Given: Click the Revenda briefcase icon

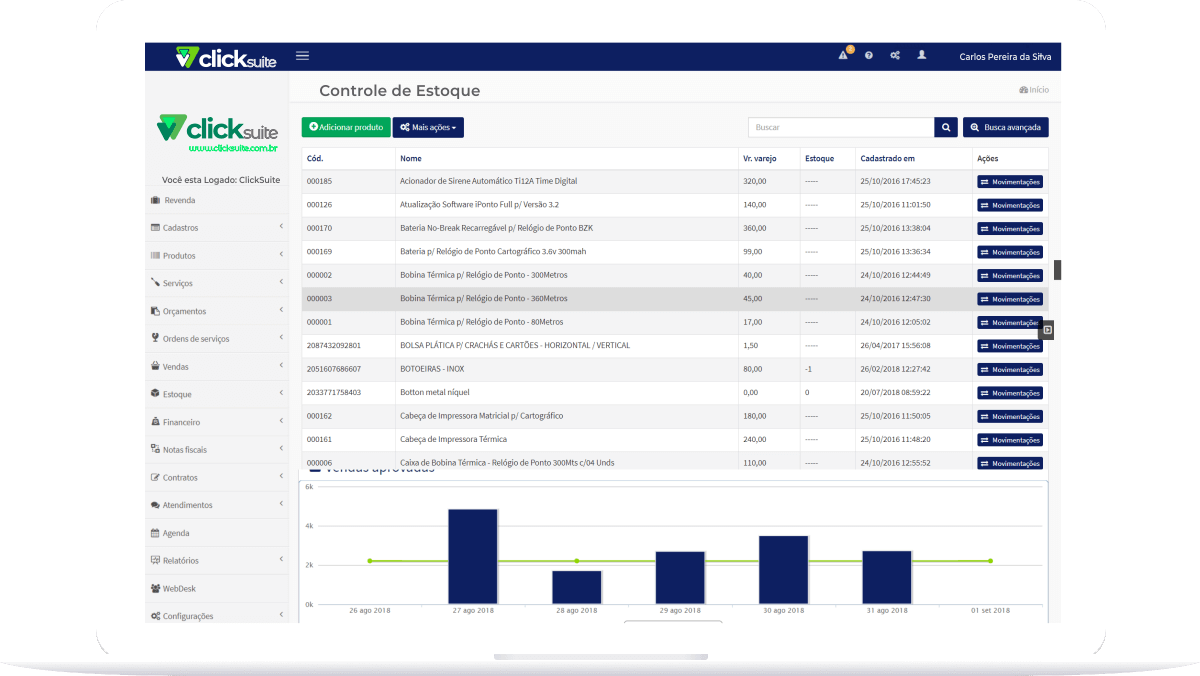Looking at the screenshot, I should 155,200.
